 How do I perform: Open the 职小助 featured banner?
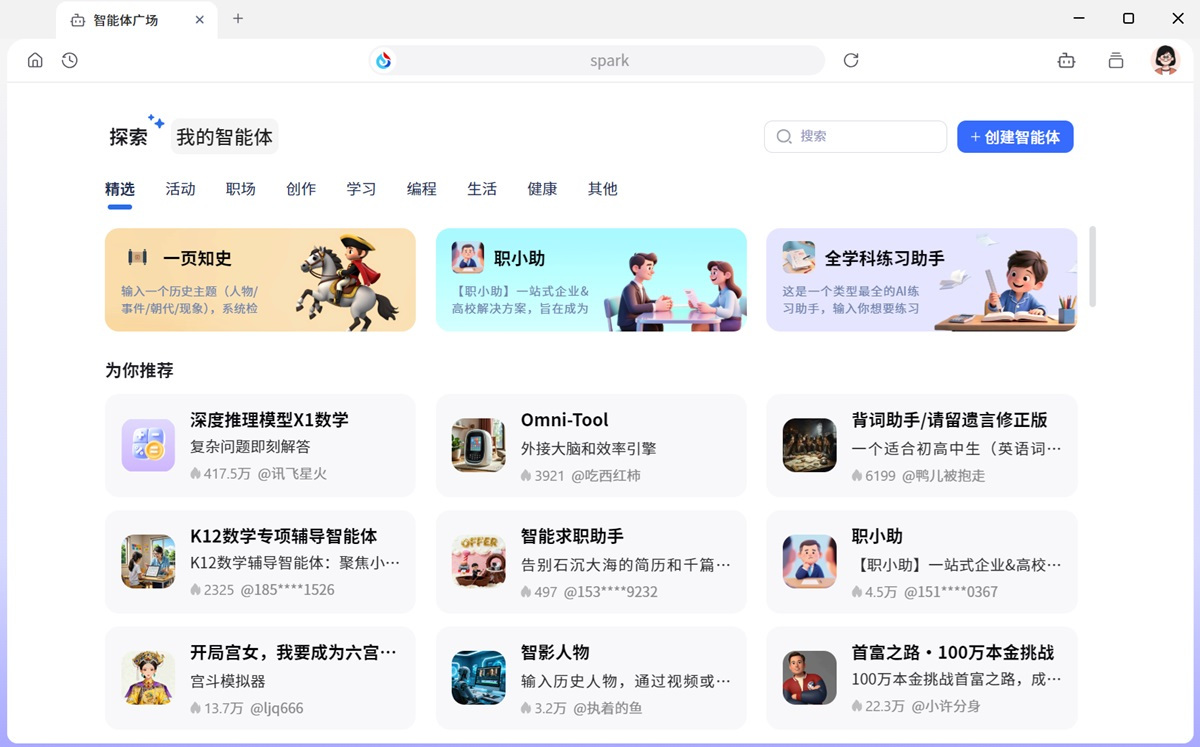(x=590, y=280)
